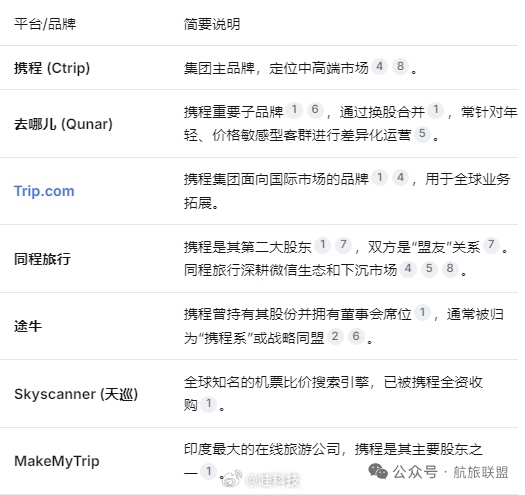Click the text 印度最大的在线旅游公司
This screenshot has height=495, width=525.
point(262,449)
